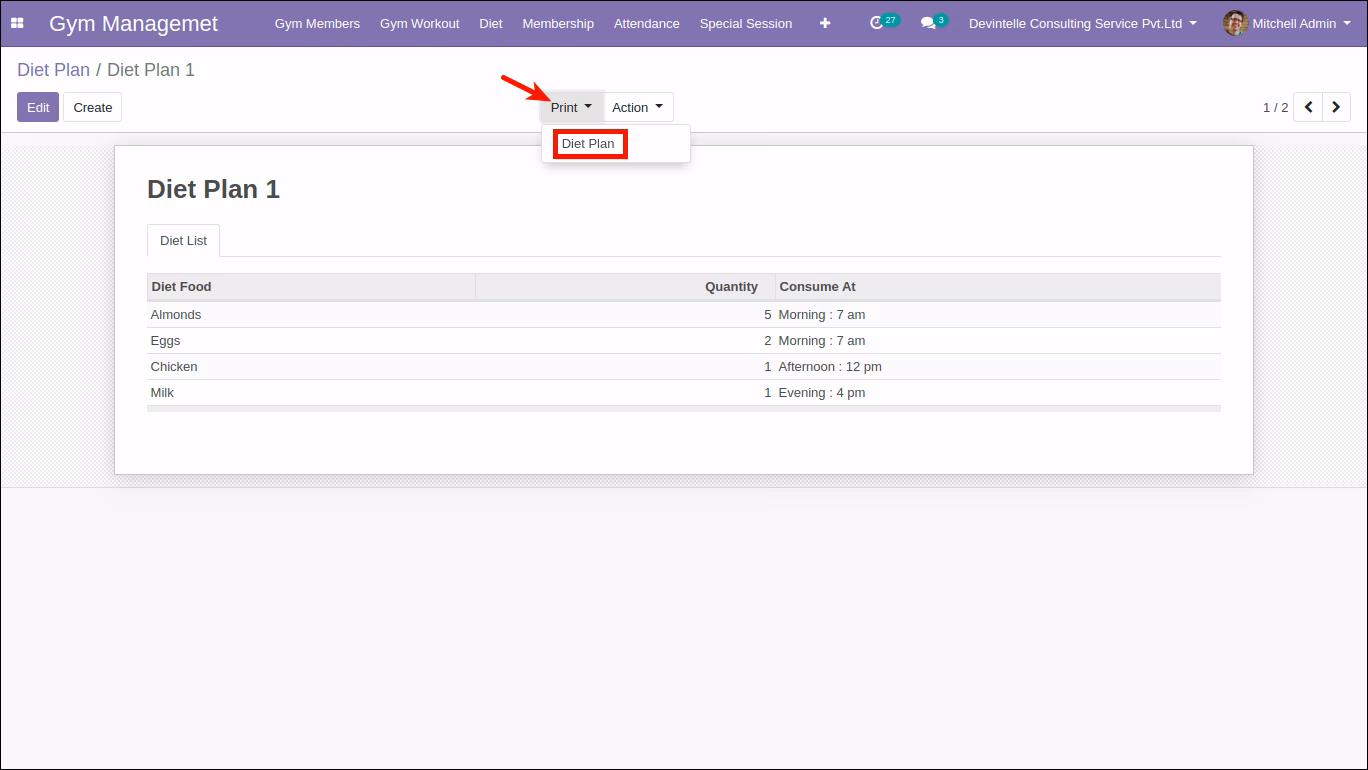Open the Attendance menu
The image size is (1368, 770).
(x=647, y=23)
